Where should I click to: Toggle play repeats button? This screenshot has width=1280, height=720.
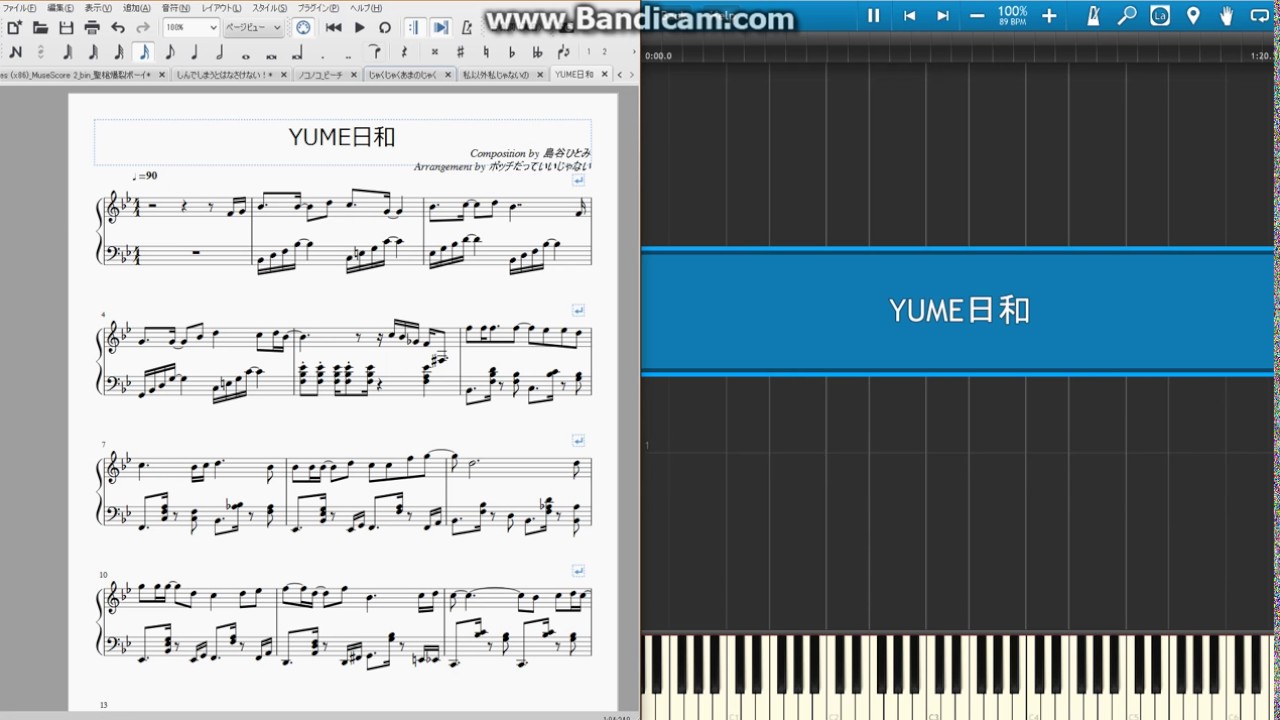(x=414, y=28)
